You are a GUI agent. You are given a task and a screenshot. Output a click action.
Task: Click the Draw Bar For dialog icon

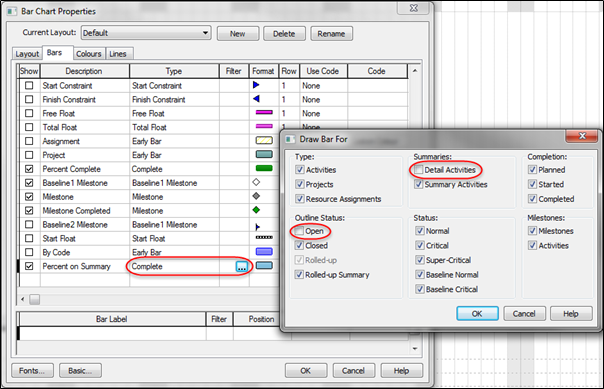pyautogui.click(x=290, y=139)
